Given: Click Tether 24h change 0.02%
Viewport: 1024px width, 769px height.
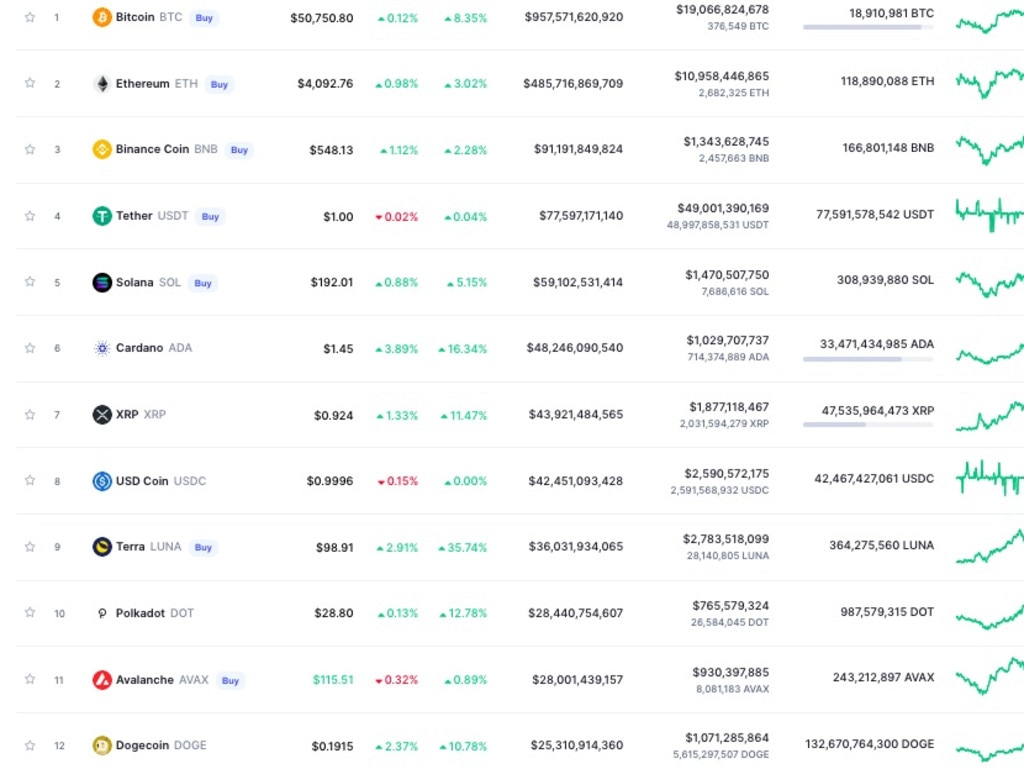Looking at the screenshot, I should 396,217.
